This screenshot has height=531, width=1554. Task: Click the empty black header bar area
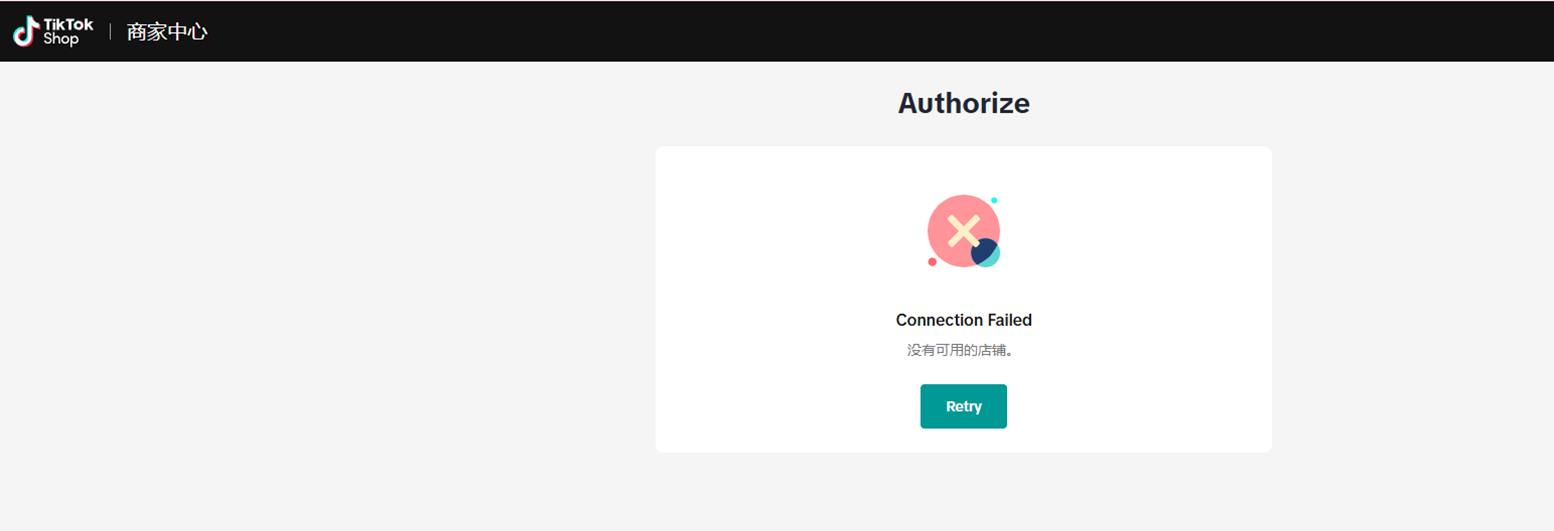click(800, 32)
